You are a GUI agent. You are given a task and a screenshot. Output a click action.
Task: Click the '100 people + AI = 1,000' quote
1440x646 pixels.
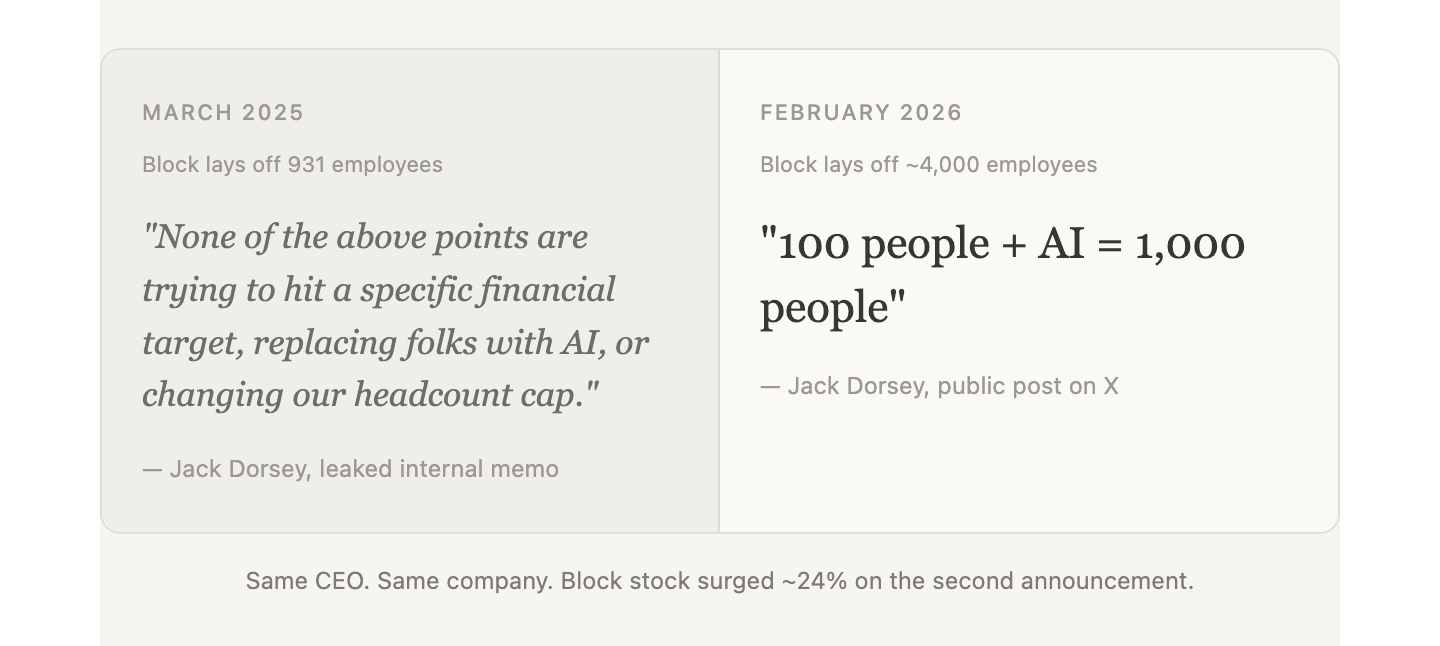coord(1002,245)
